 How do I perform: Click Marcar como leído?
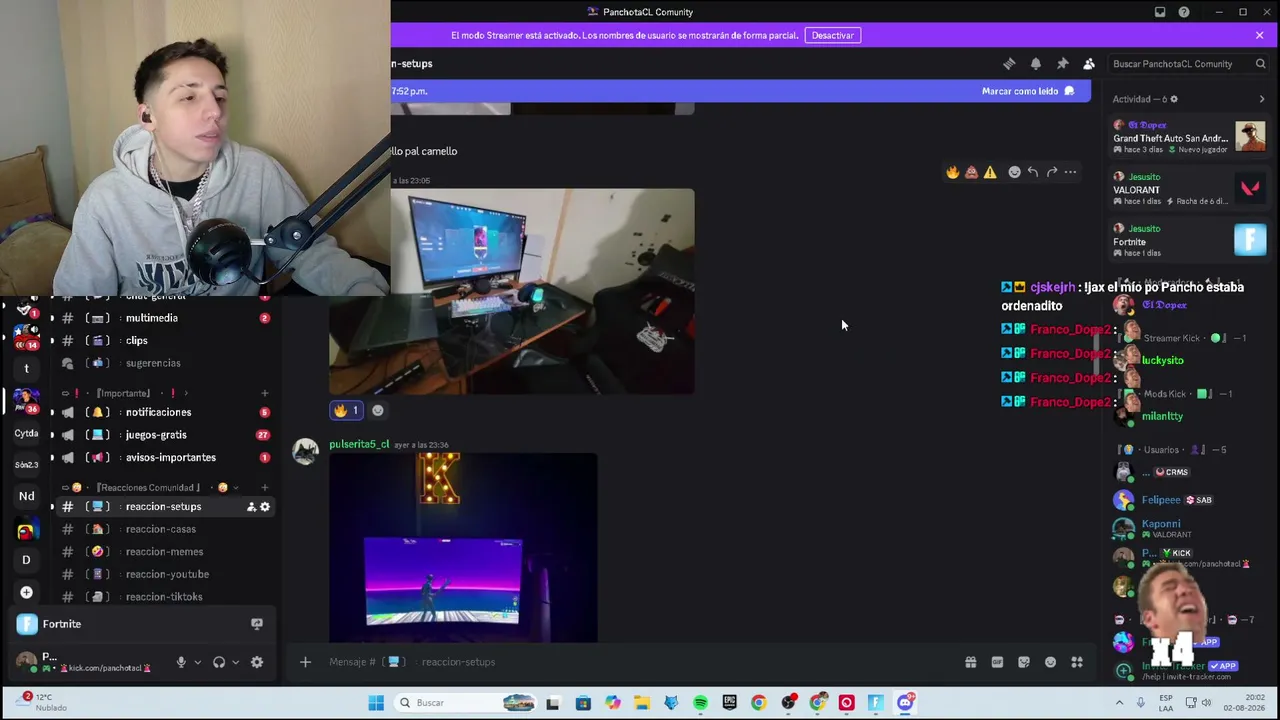point(1028,91)
